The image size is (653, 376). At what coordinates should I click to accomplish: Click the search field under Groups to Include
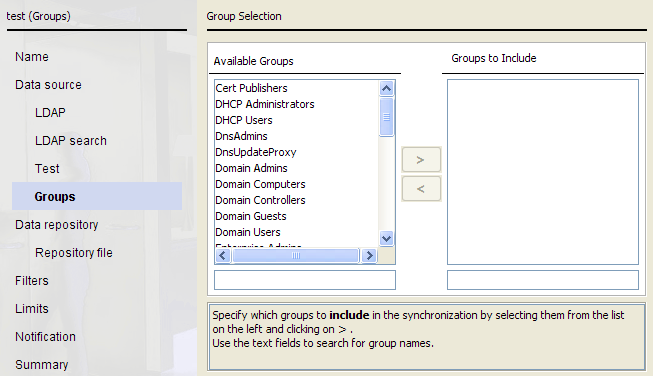pos(543,280)
